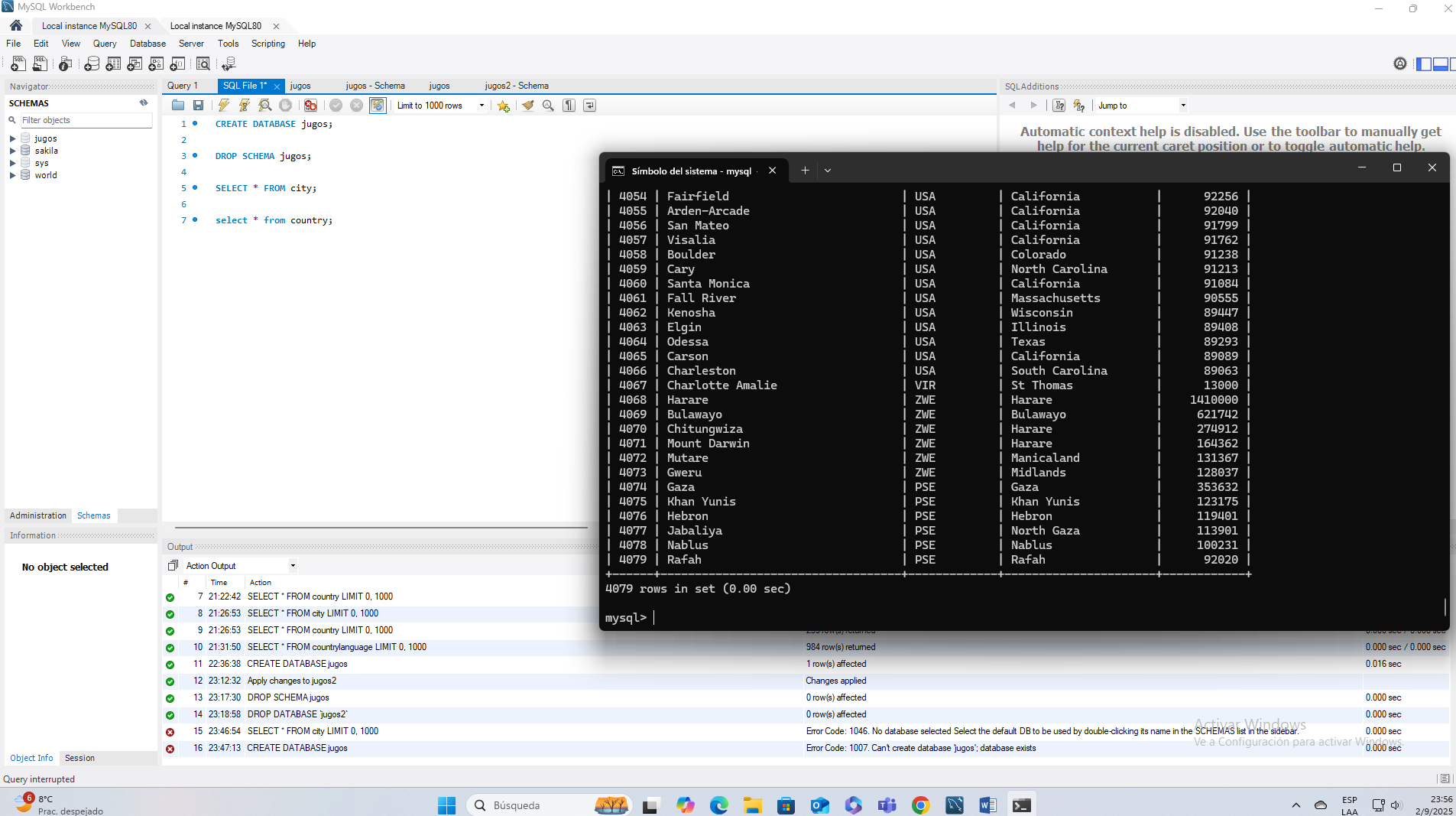Open Google Chrome from the taskbar
This screenshot has width=1456, height=816.
[920, 805]
